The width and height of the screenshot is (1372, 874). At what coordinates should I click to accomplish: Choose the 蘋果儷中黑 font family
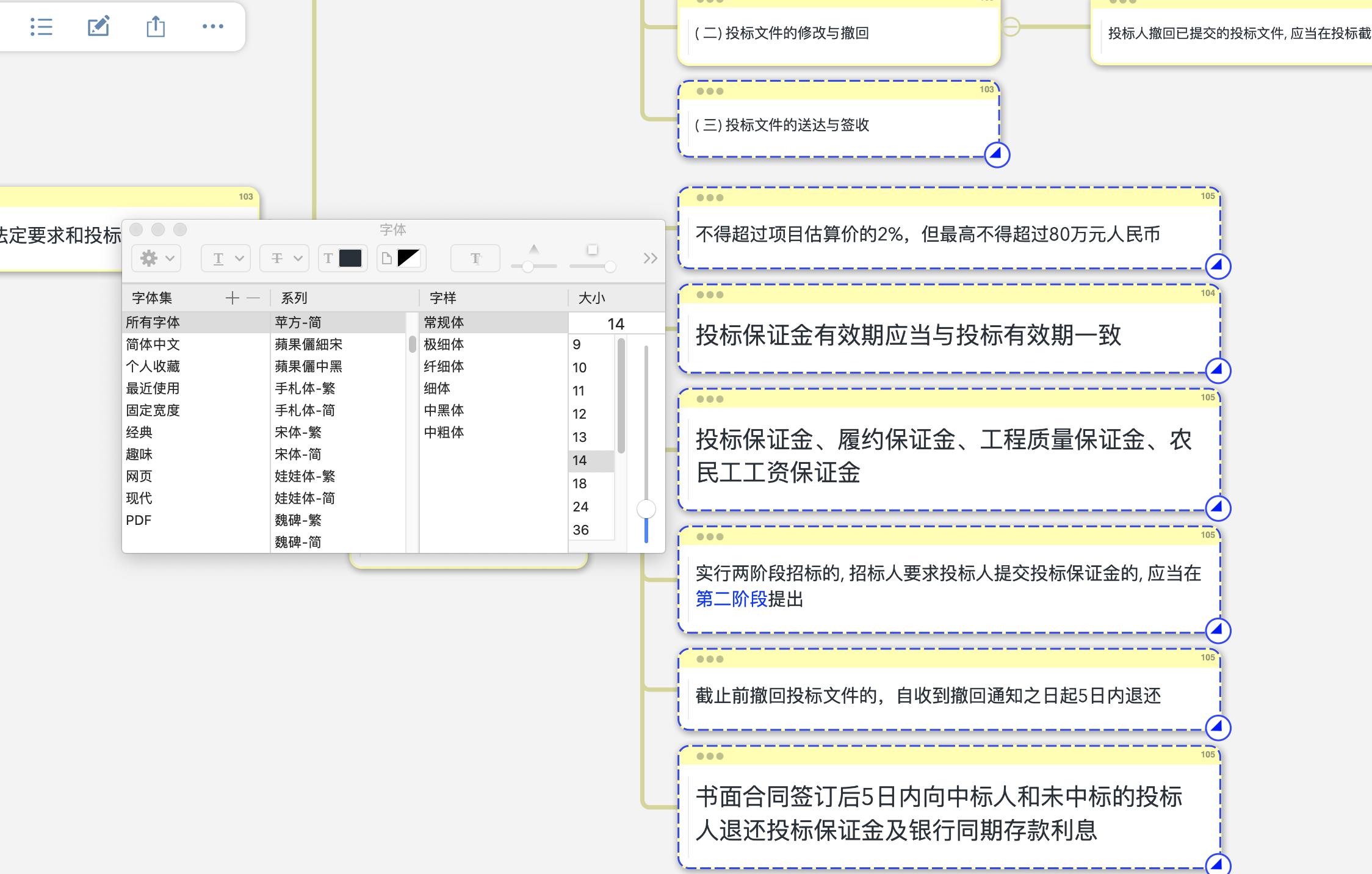(338, 366)
